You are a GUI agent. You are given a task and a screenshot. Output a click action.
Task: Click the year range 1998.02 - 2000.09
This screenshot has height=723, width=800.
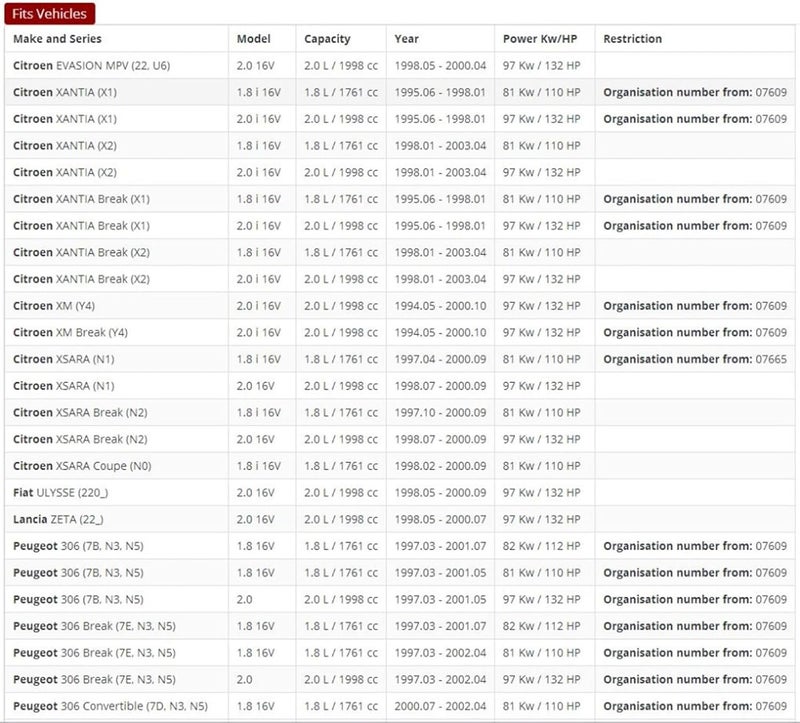click(x=440, y=466)
